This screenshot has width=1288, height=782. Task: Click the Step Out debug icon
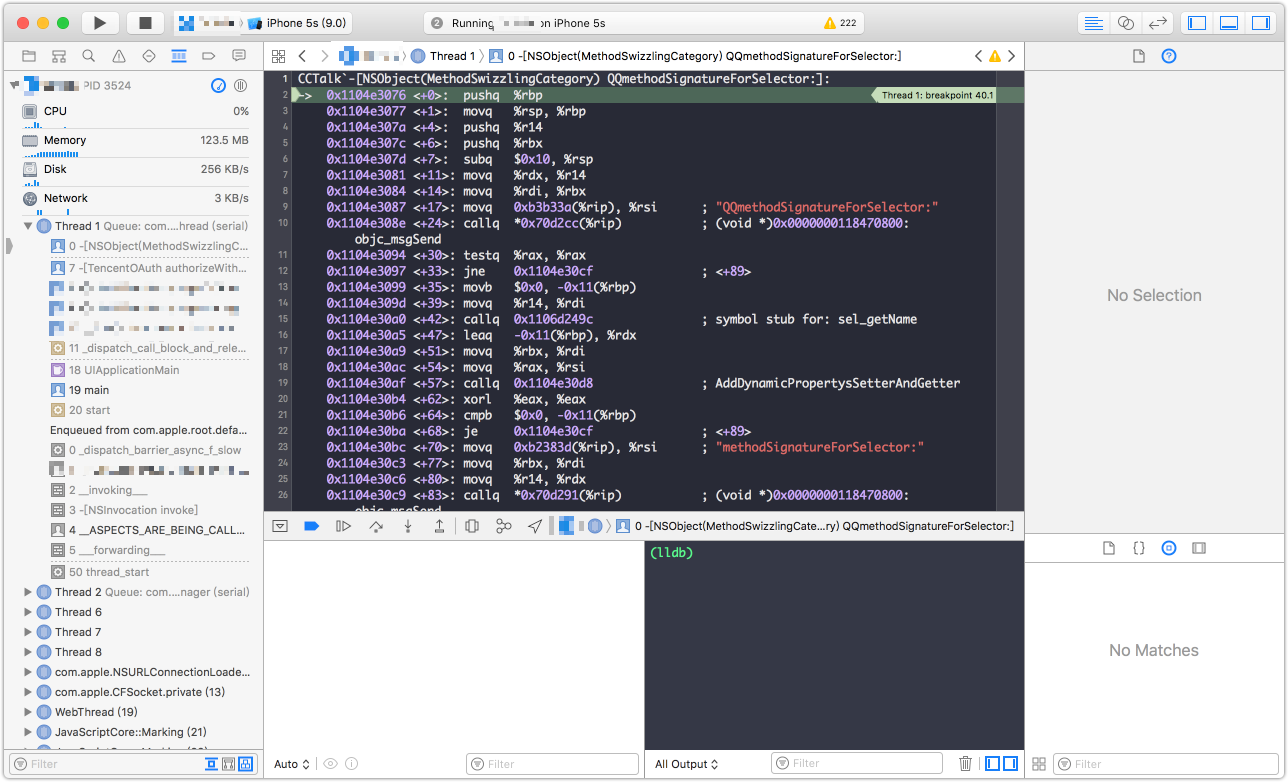tap(439, 526)
